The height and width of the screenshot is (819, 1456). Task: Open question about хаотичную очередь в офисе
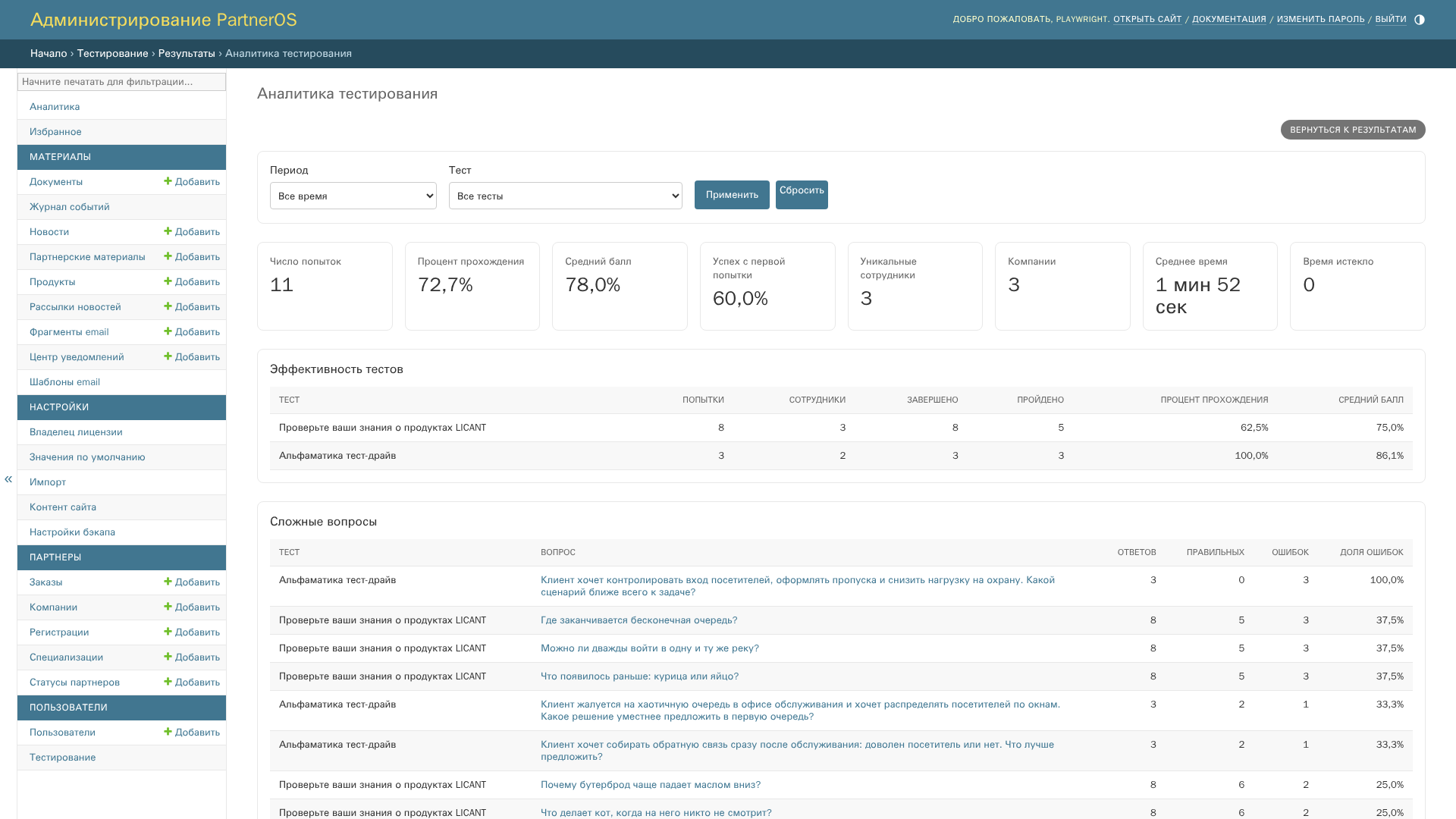tap(800, 711)
